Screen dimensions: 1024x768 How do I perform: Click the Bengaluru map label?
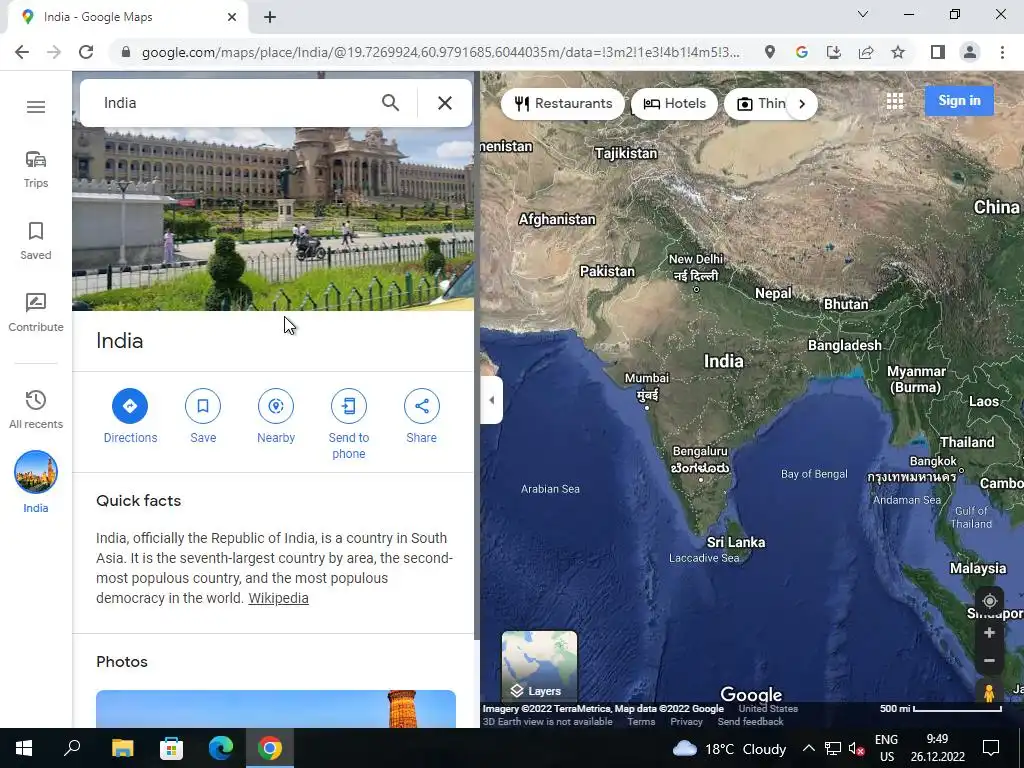(700, 460)
